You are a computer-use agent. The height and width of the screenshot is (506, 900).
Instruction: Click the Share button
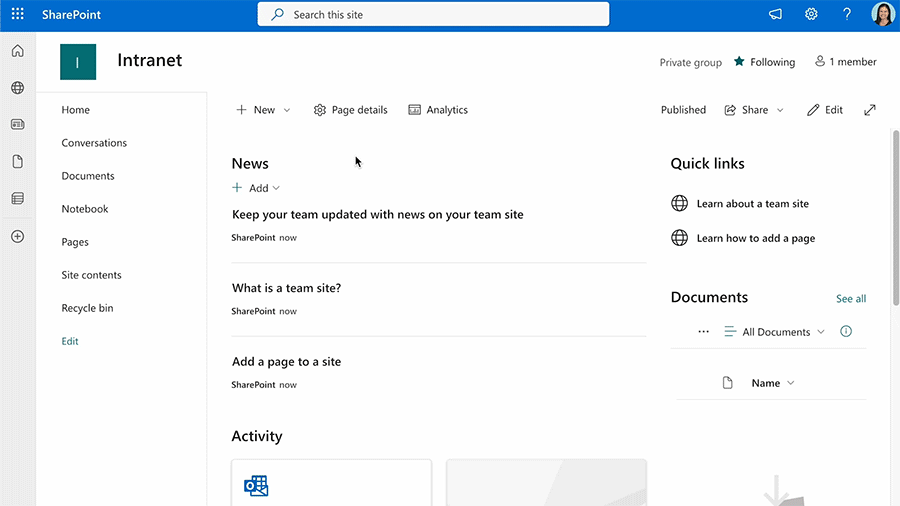pos(746,110)
